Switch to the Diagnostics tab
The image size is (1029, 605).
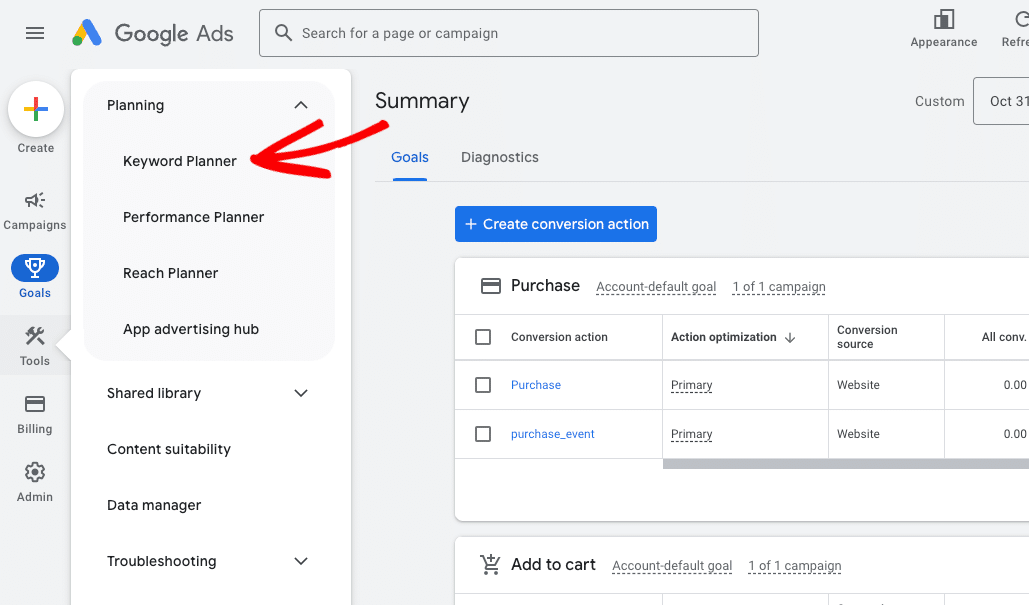pyautogui.click(x=499, y=157)
